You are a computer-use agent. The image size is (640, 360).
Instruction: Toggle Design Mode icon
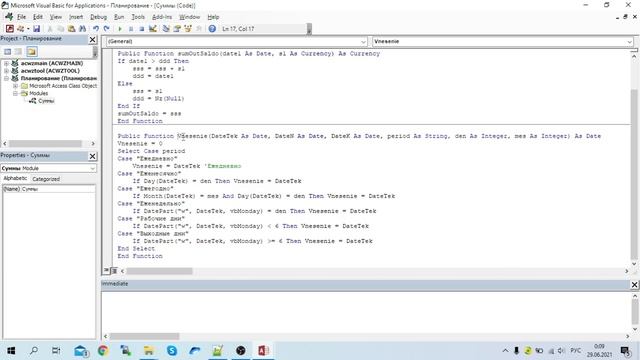153,29
